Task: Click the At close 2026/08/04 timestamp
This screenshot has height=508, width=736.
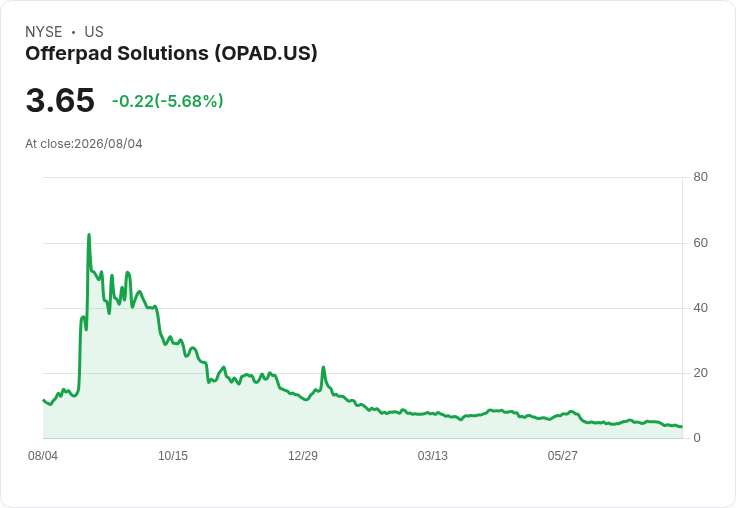Action: 84,144
